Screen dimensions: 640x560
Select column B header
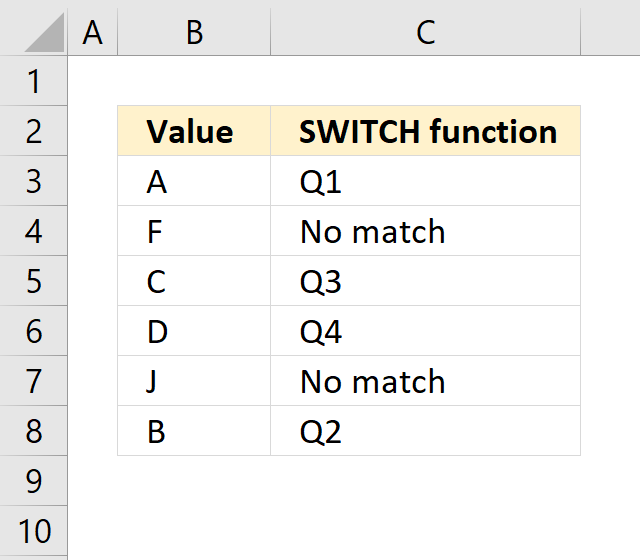coord(194,32)
